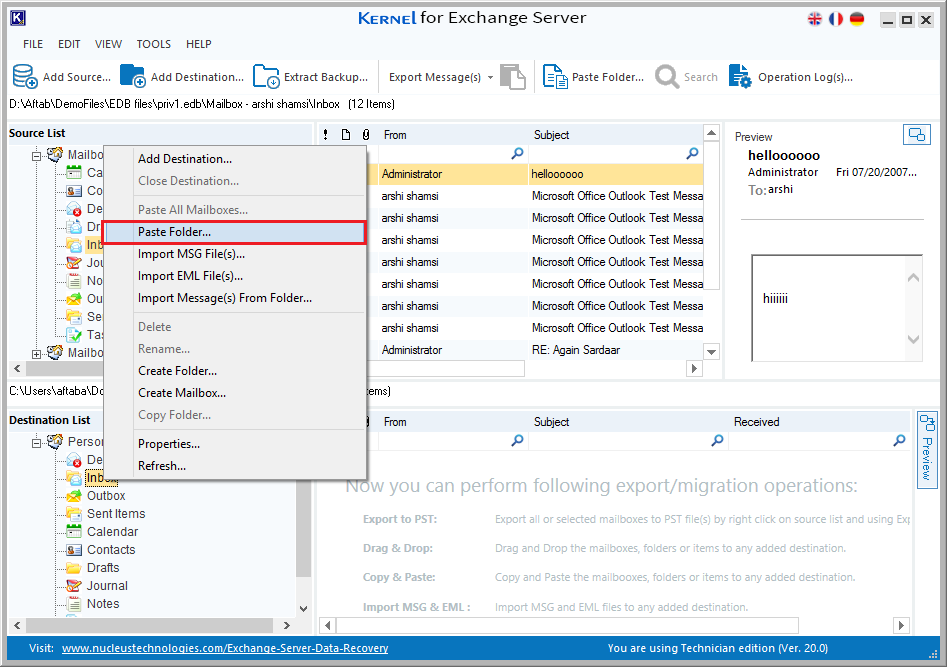Expand the second source Mailbox tree node

36,354
